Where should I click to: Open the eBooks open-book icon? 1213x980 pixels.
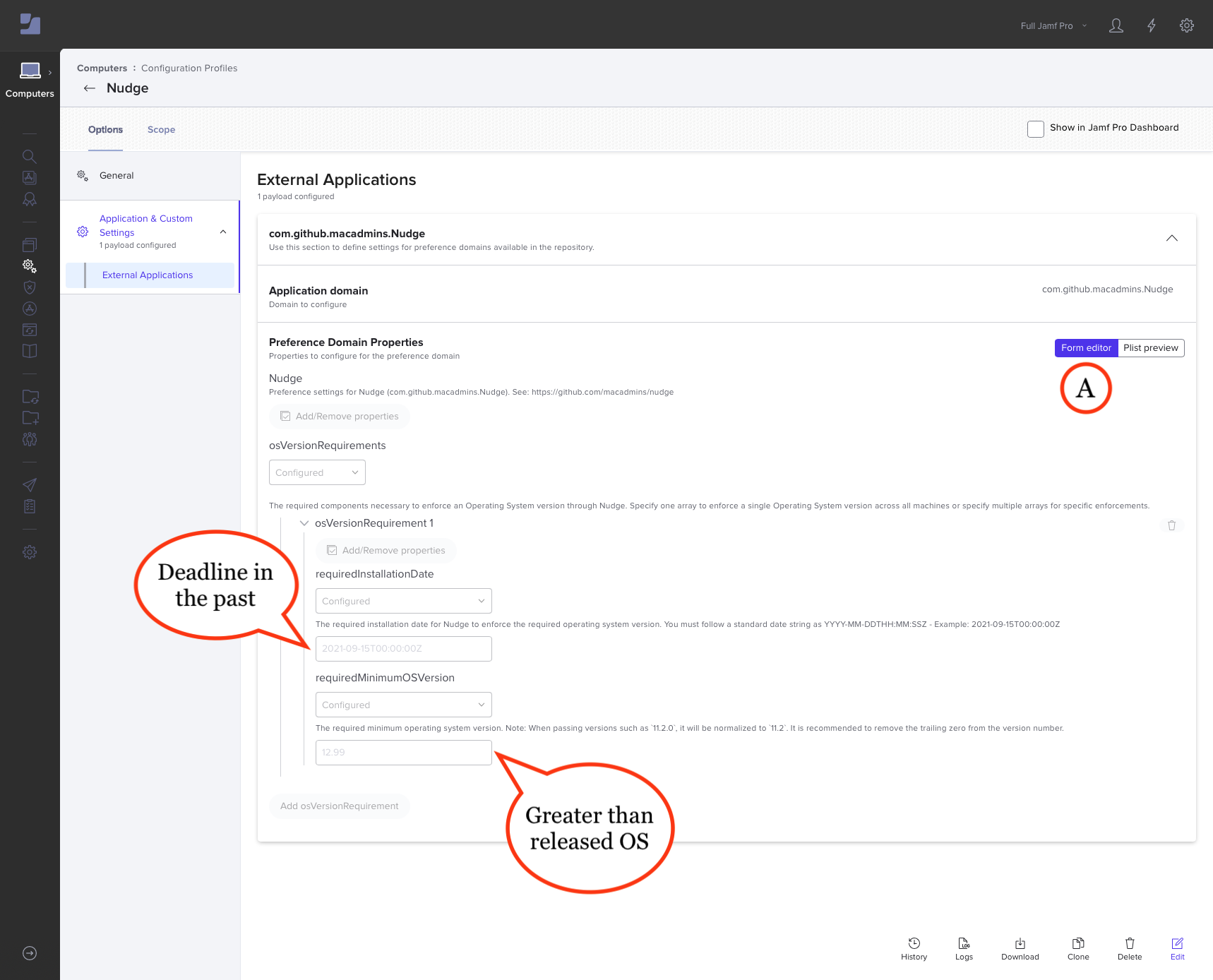coord(30,351)
